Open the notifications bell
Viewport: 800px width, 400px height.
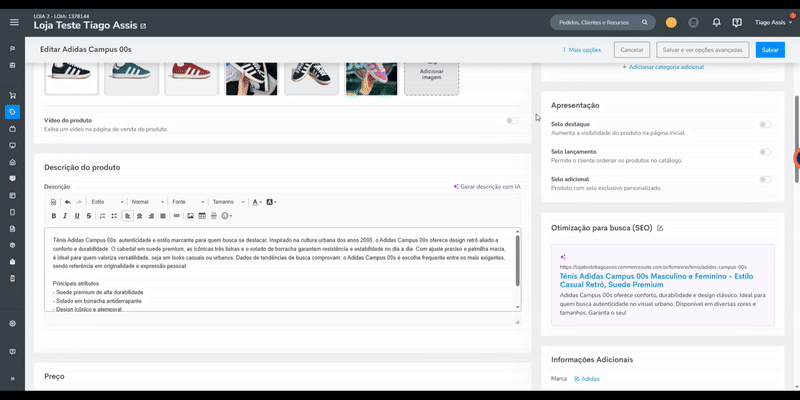716,22
